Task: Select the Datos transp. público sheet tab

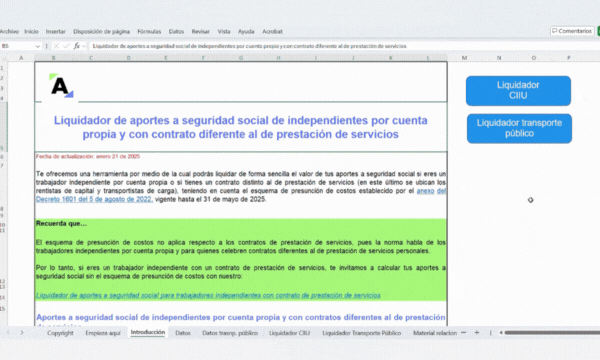Action: 230,333
